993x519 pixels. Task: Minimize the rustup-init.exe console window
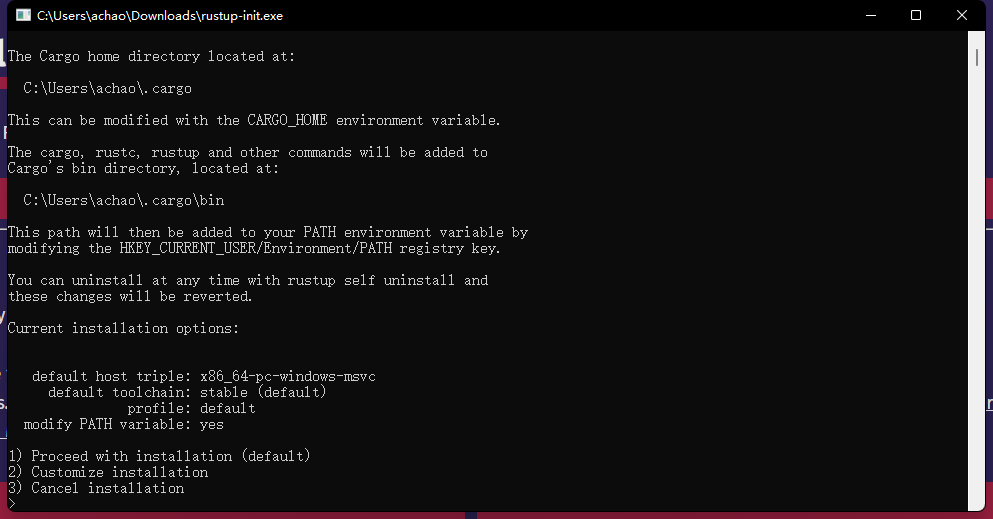click(870, 16)
